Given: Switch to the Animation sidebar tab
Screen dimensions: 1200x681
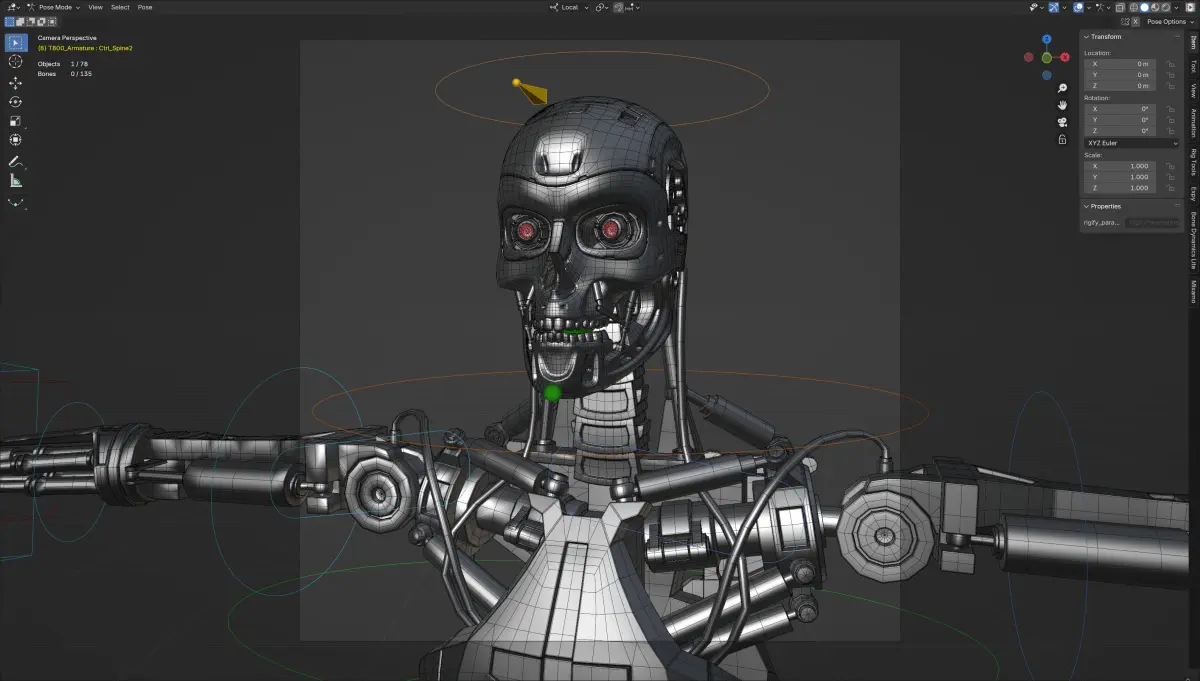Looking at the screenshot, I should point(1193,123).
